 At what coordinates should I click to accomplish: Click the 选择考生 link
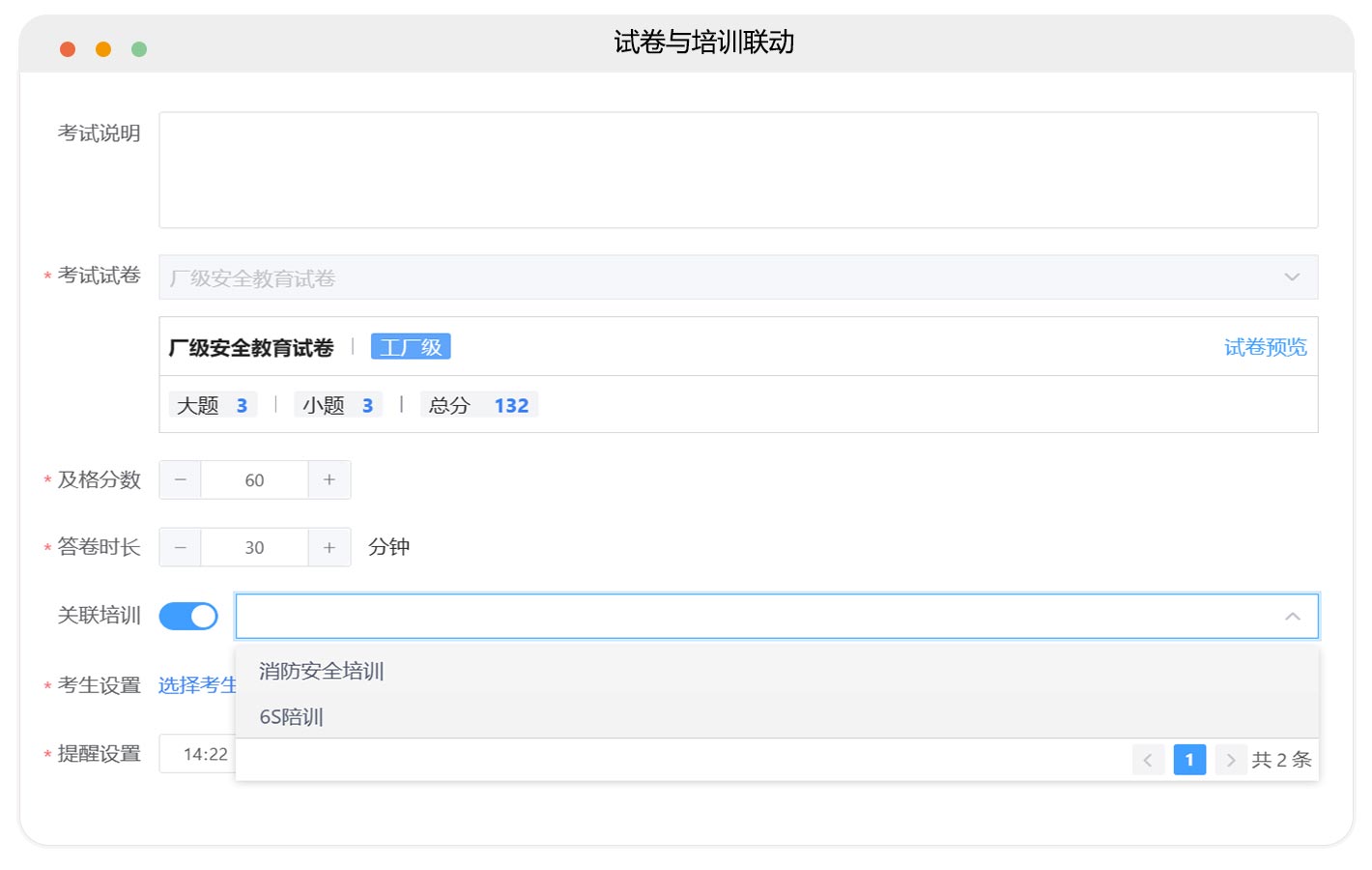click(x=197, y=685)
